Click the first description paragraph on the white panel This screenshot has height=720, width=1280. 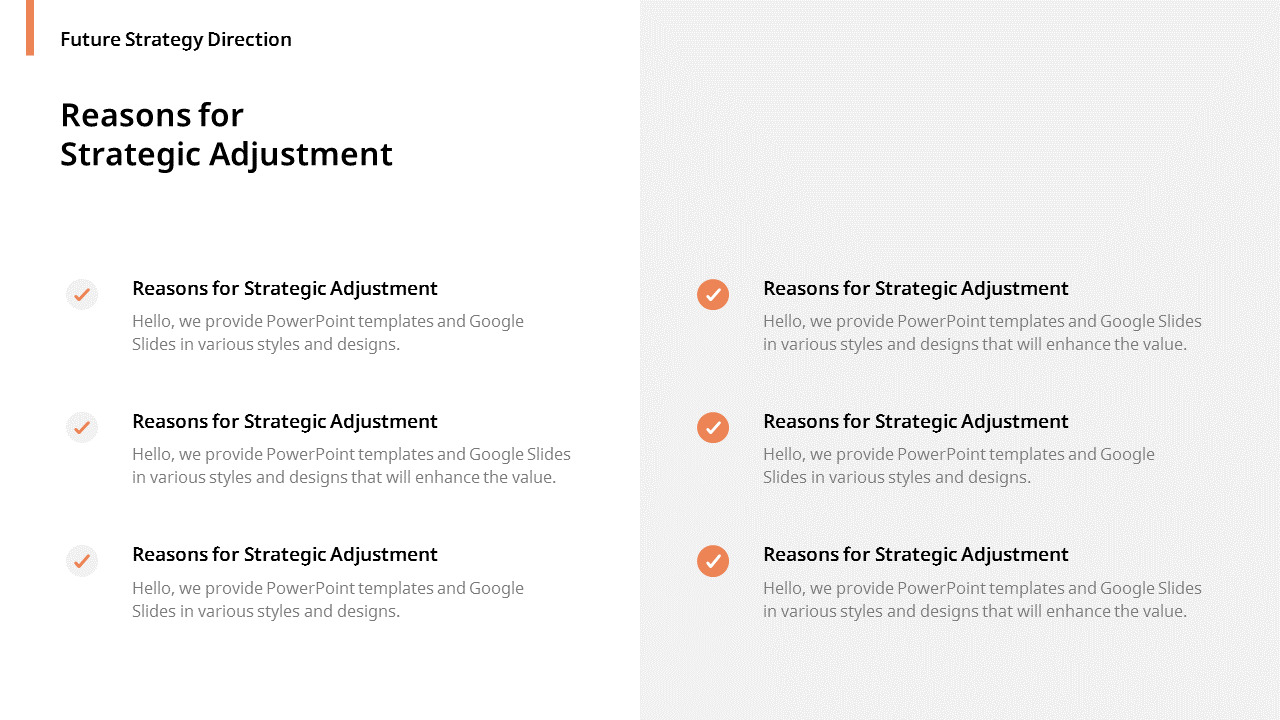point(328,332)
